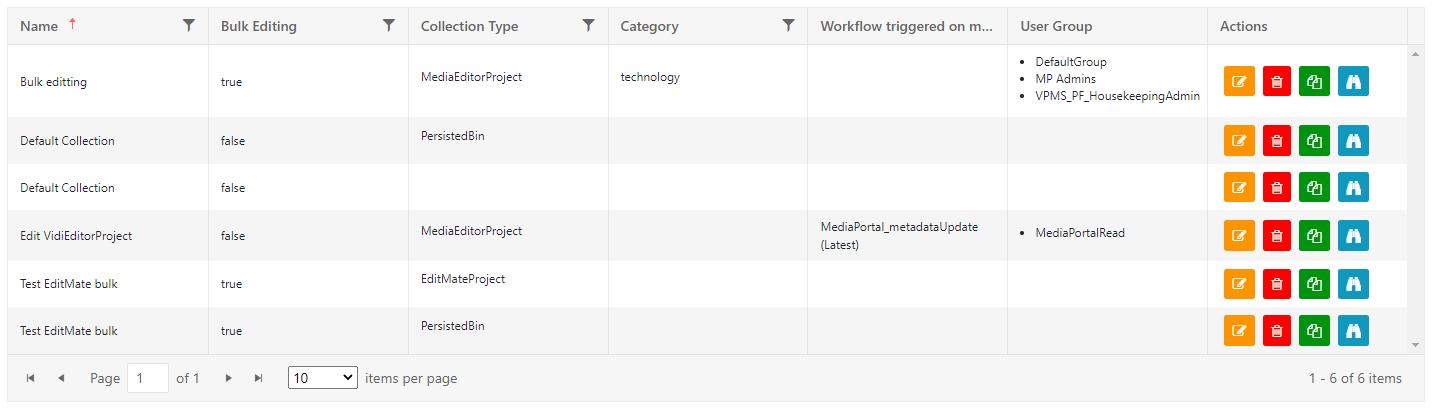Go to the first page
Screen dimensions: 1432x410
31,378
